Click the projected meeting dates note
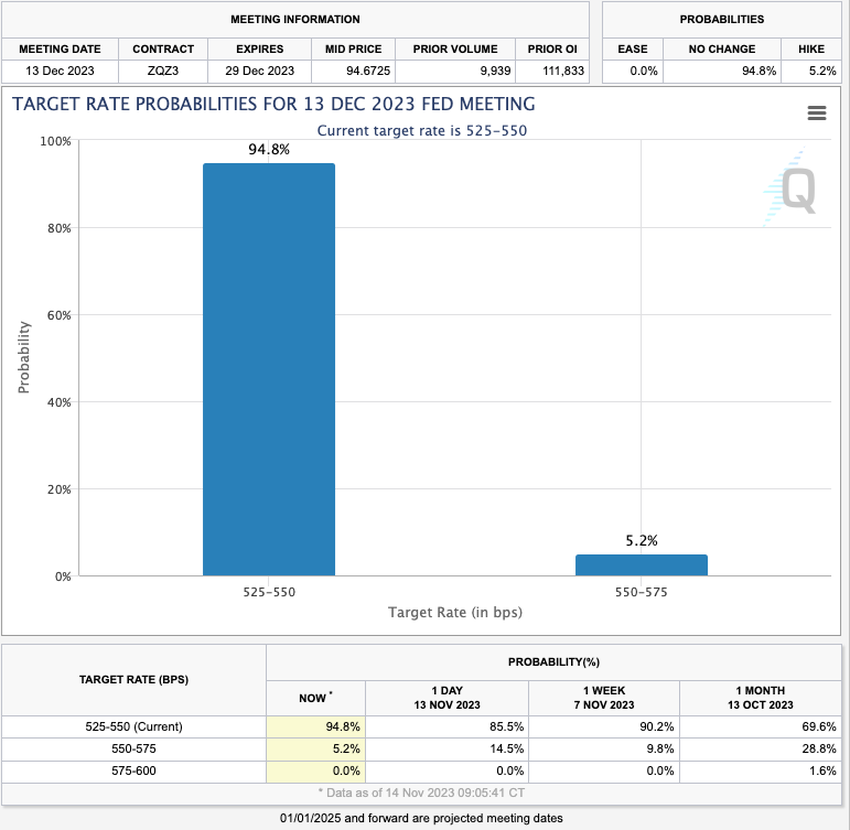The image size is (850, 830). point(424,817)
